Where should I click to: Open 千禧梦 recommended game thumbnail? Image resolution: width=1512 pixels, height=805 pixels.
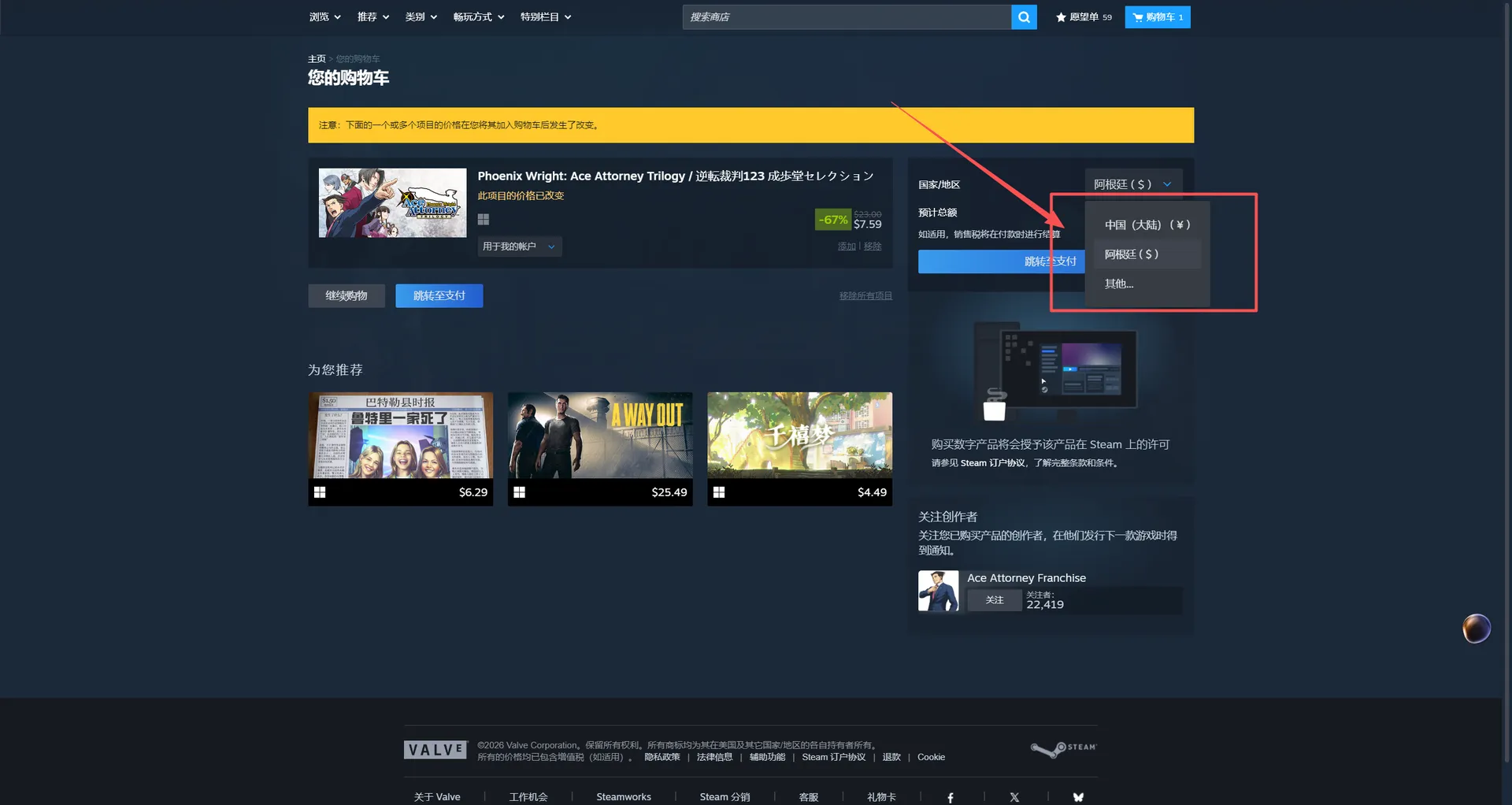pyautogui.click(x=799, y=436)
